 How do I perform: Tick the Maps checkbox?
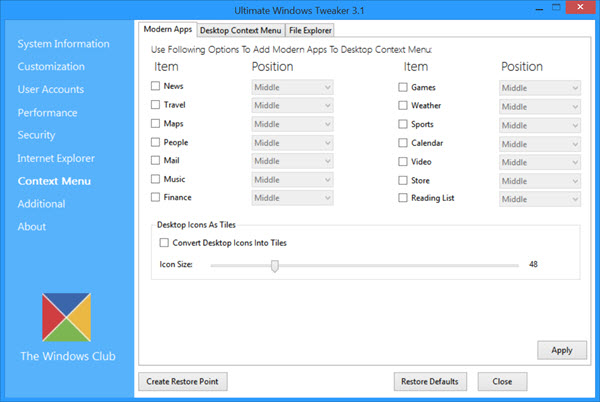[155, 123]
